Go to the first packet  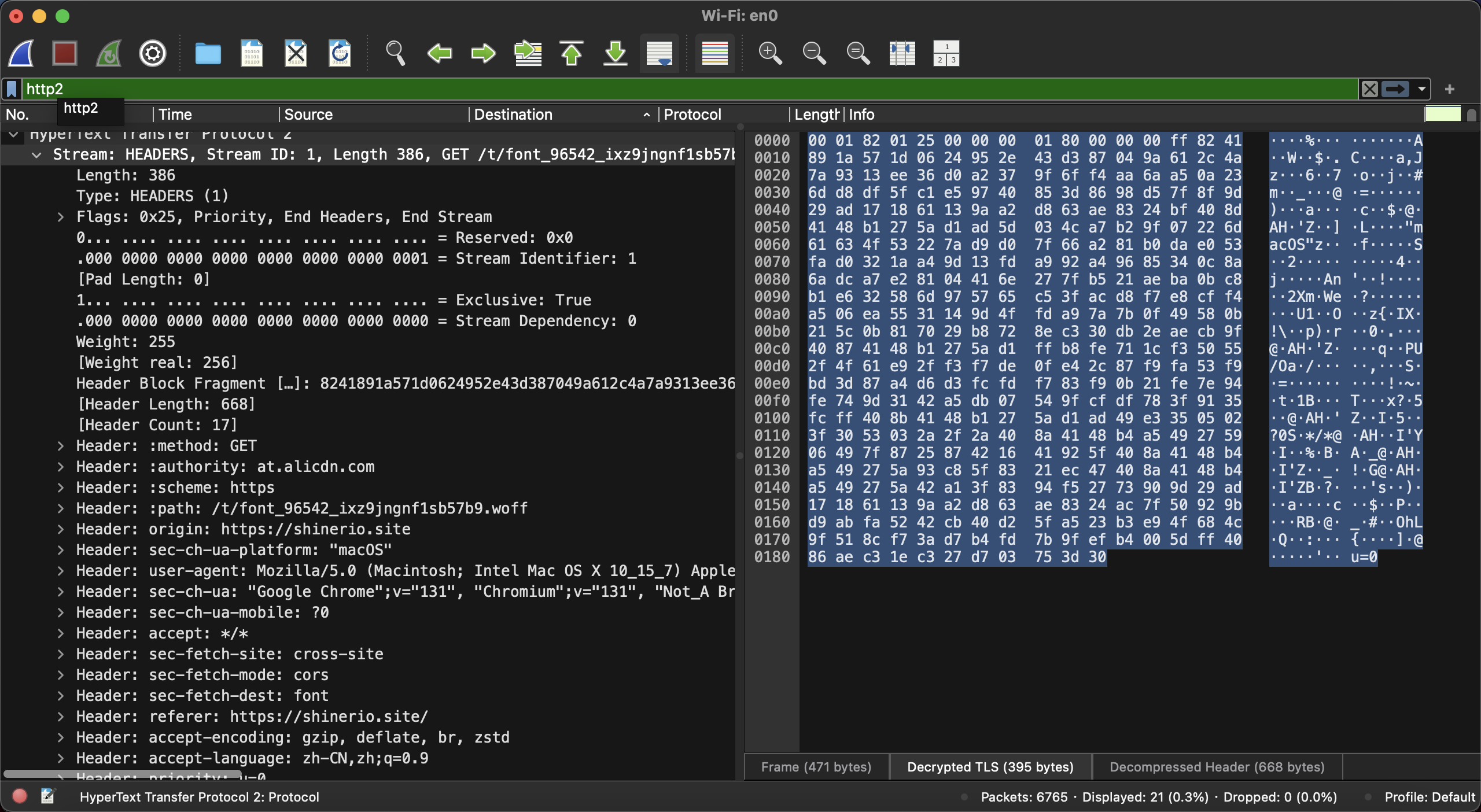[x=572, y=54]
